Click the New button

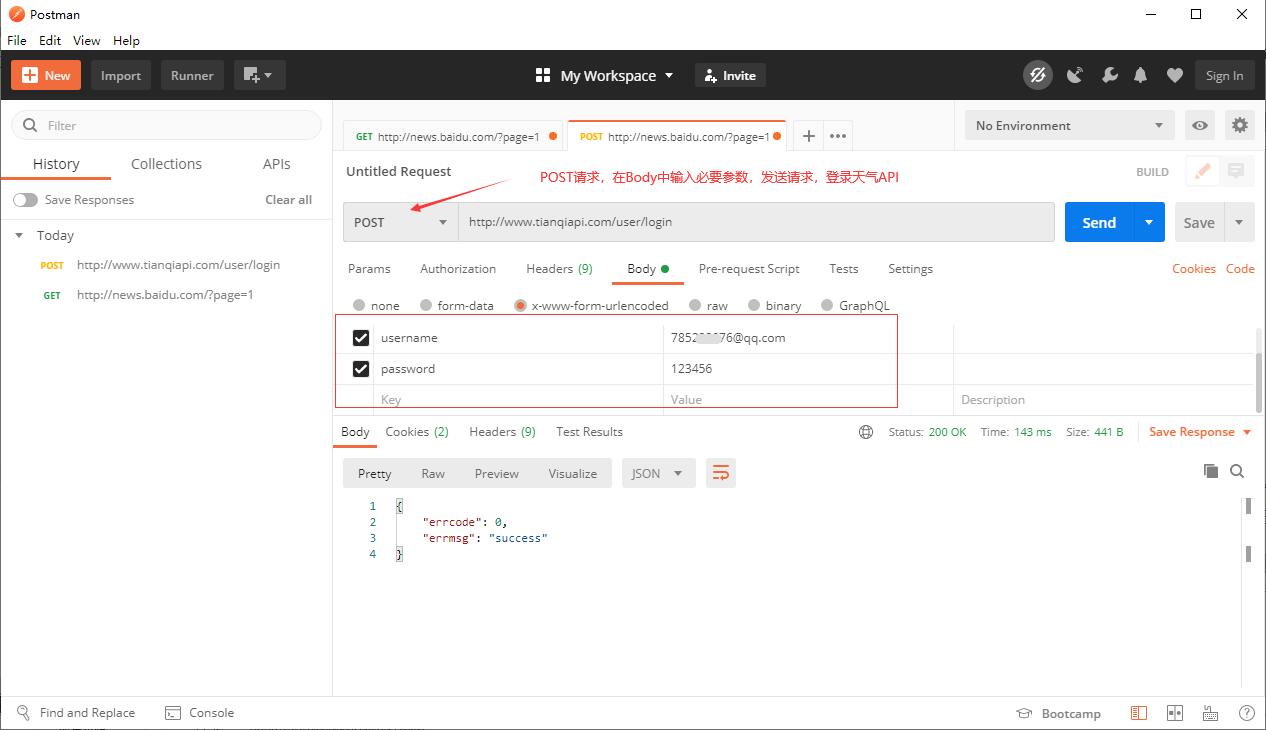click(47, 75)
